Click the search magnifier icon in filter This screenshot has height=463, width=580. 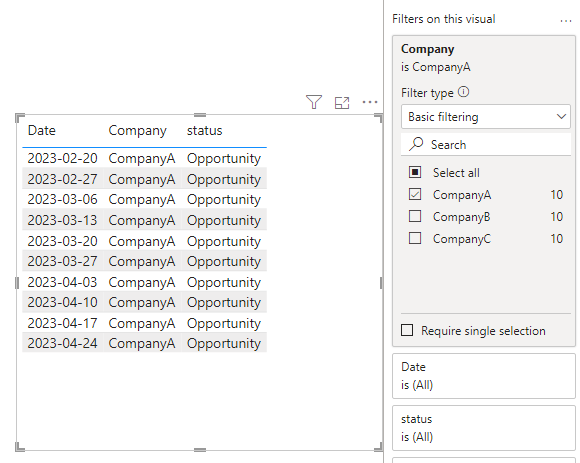tap(416, 144)
